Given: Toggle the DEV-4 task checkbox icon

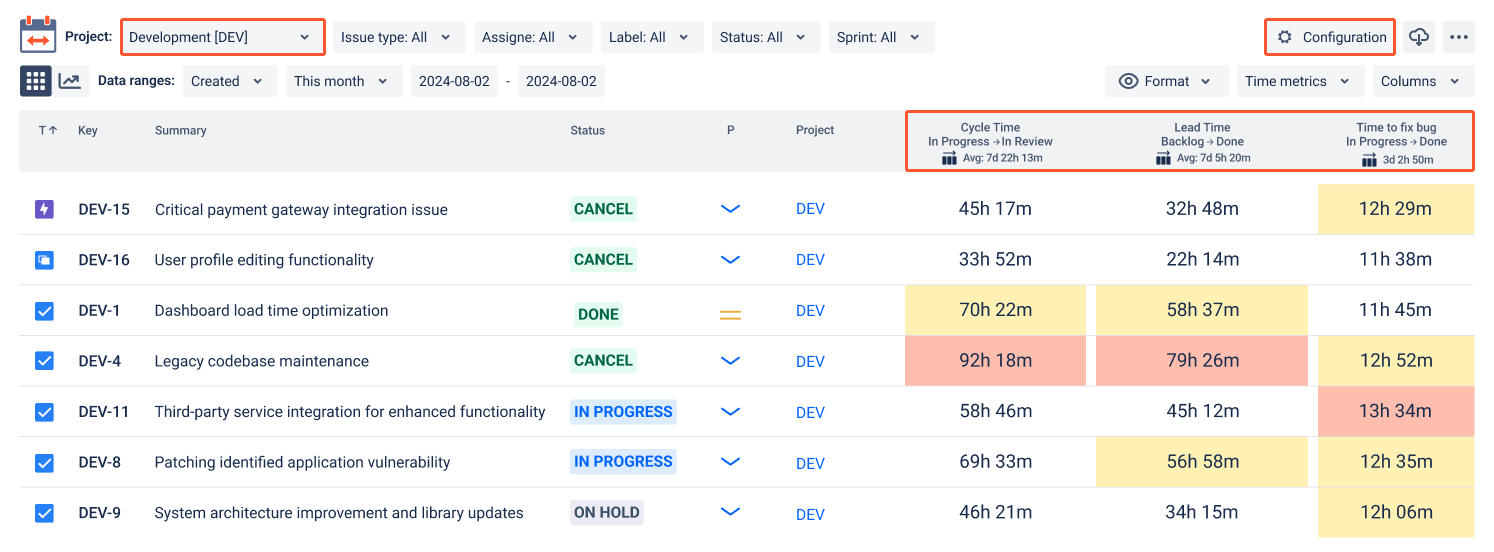Looking at the screenshot, I should 44,361.
